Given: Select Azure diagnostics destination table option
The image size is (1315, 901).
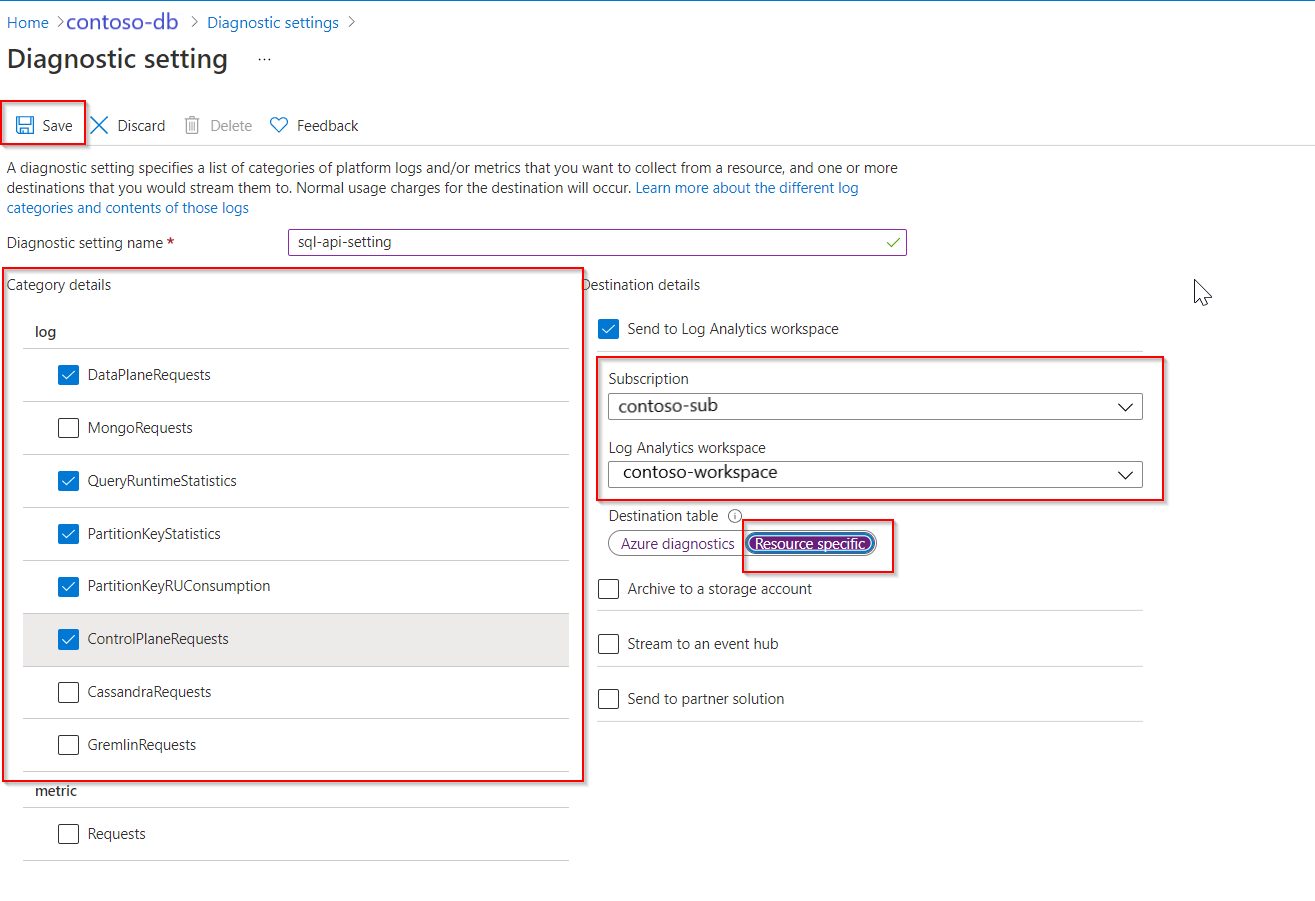Looking at the screenshot, I should (677, 544).
